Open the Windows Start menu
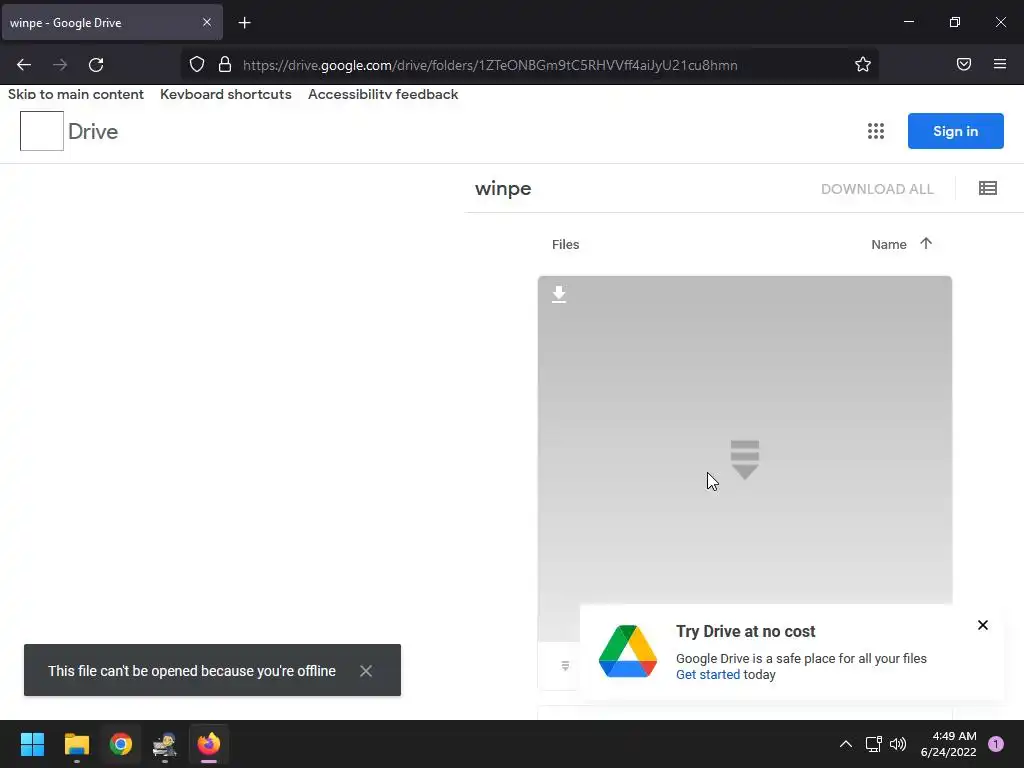The image size is (1024, 768). (32, 744)
